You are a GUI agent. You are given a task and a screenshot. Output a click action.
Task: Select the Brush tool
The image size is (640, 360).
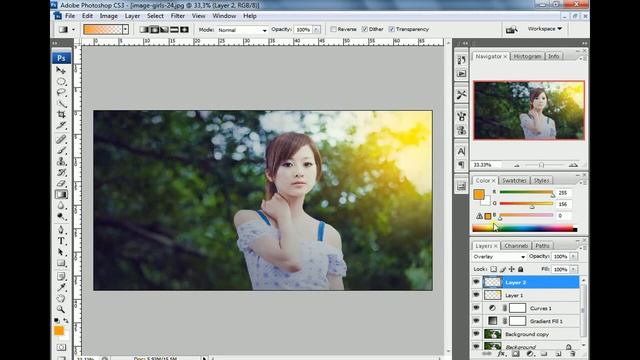coord(61,151)
